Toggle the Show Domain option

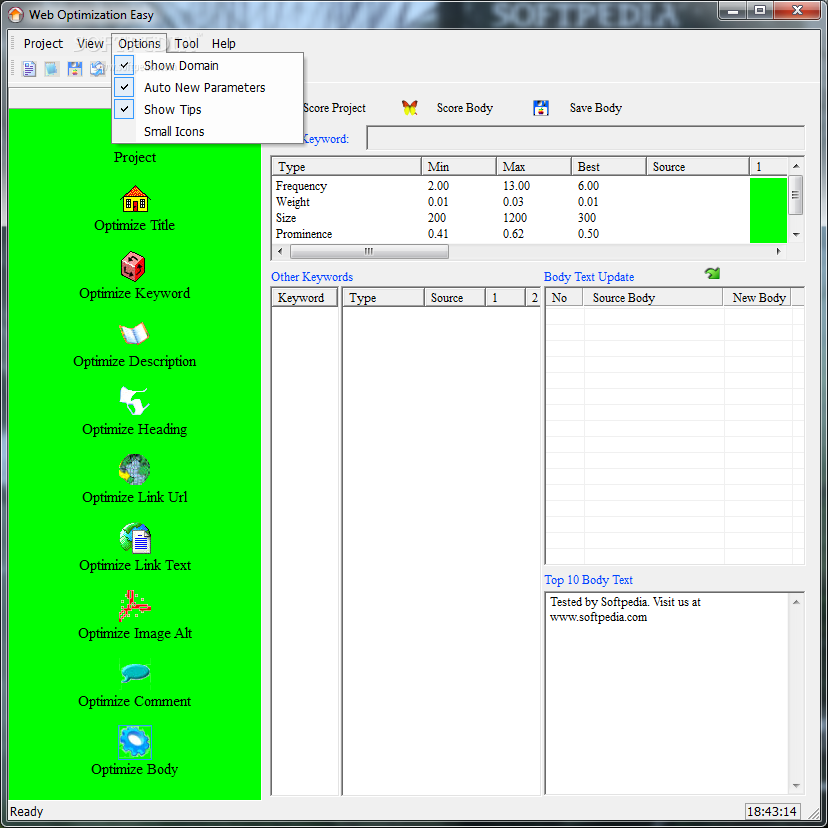[x=208, y=65]
